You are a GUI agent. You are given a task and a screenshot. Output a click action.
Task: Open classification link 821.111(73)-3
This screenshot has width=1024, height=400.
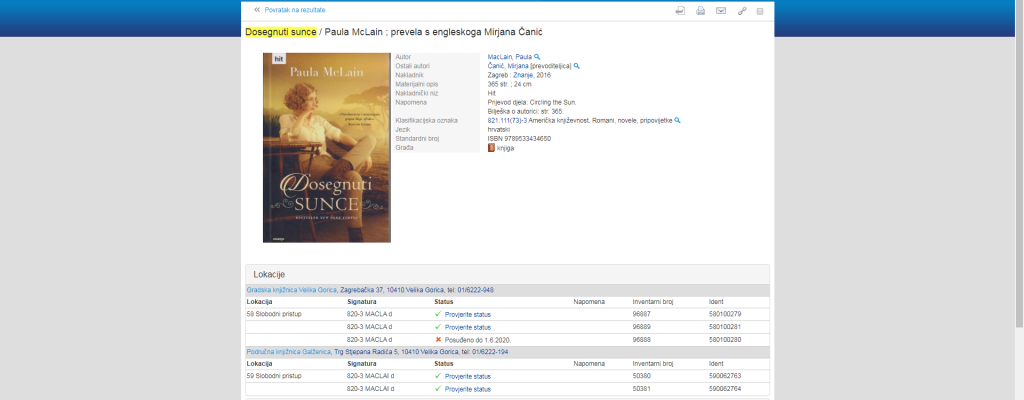pos(507,120)
